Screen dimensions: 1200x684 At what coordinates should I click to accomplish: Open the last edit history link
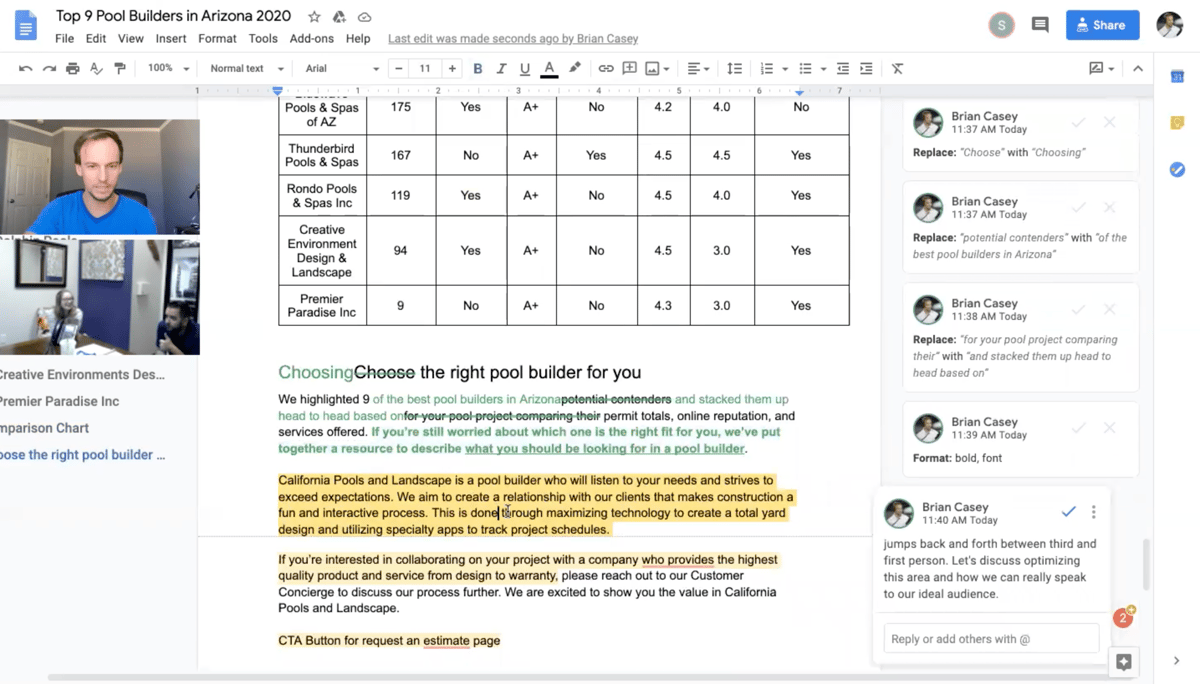(x=512, y=39)
